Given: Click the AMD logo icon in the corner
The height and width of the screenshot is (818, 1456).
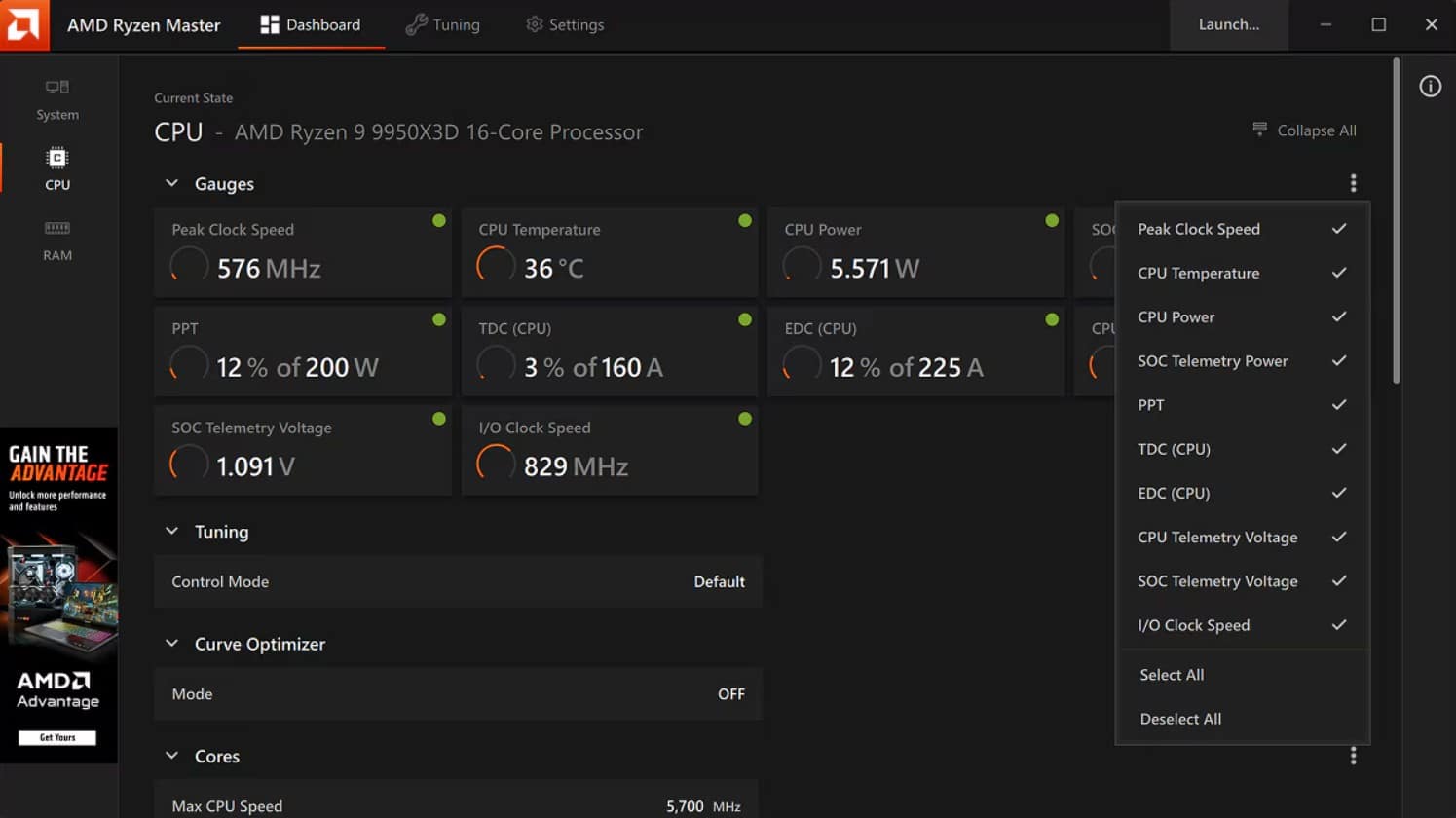Looking at the screenshot, I should point(23,24).
